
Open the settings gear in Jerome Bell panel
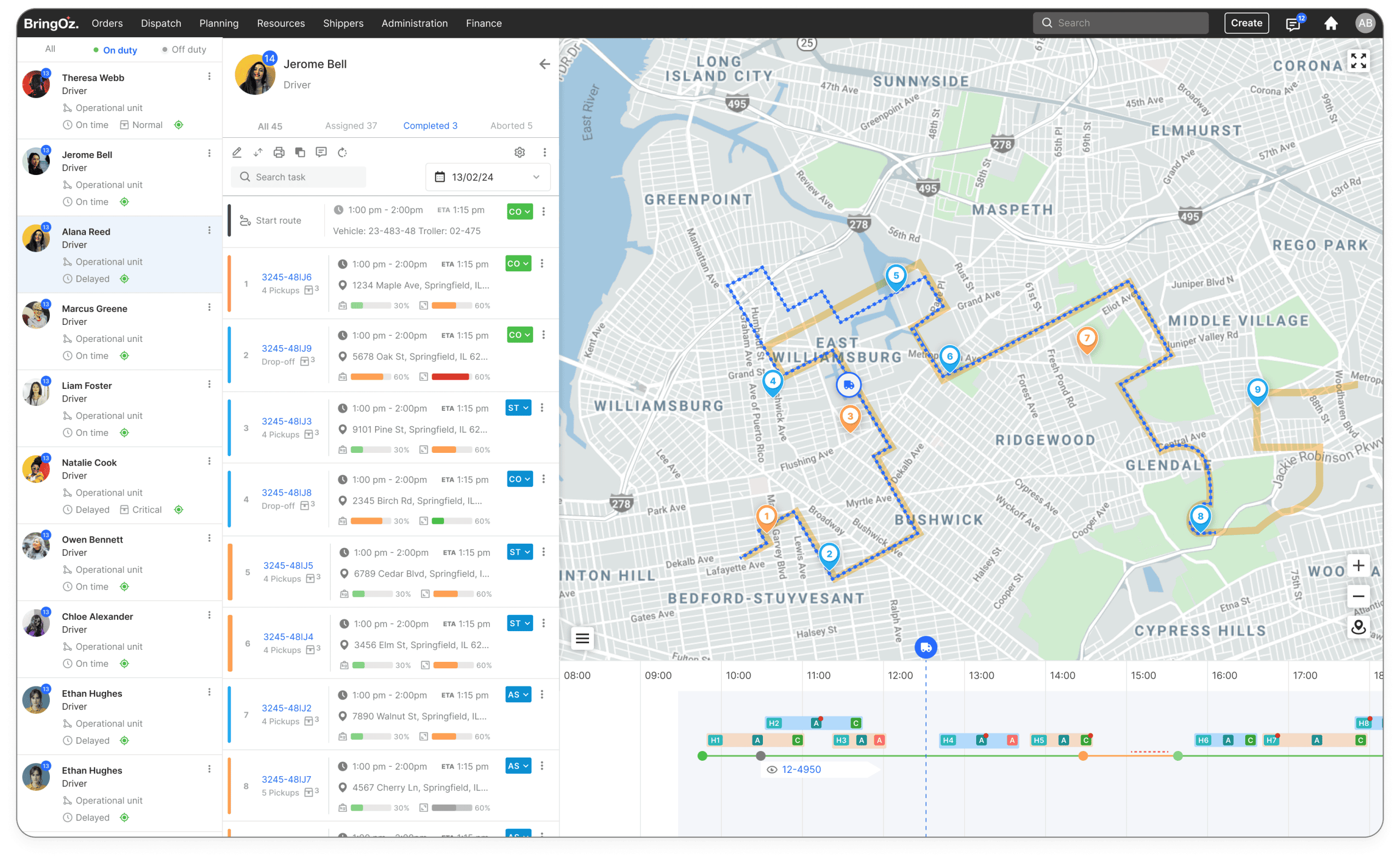(x=520, y=152)
